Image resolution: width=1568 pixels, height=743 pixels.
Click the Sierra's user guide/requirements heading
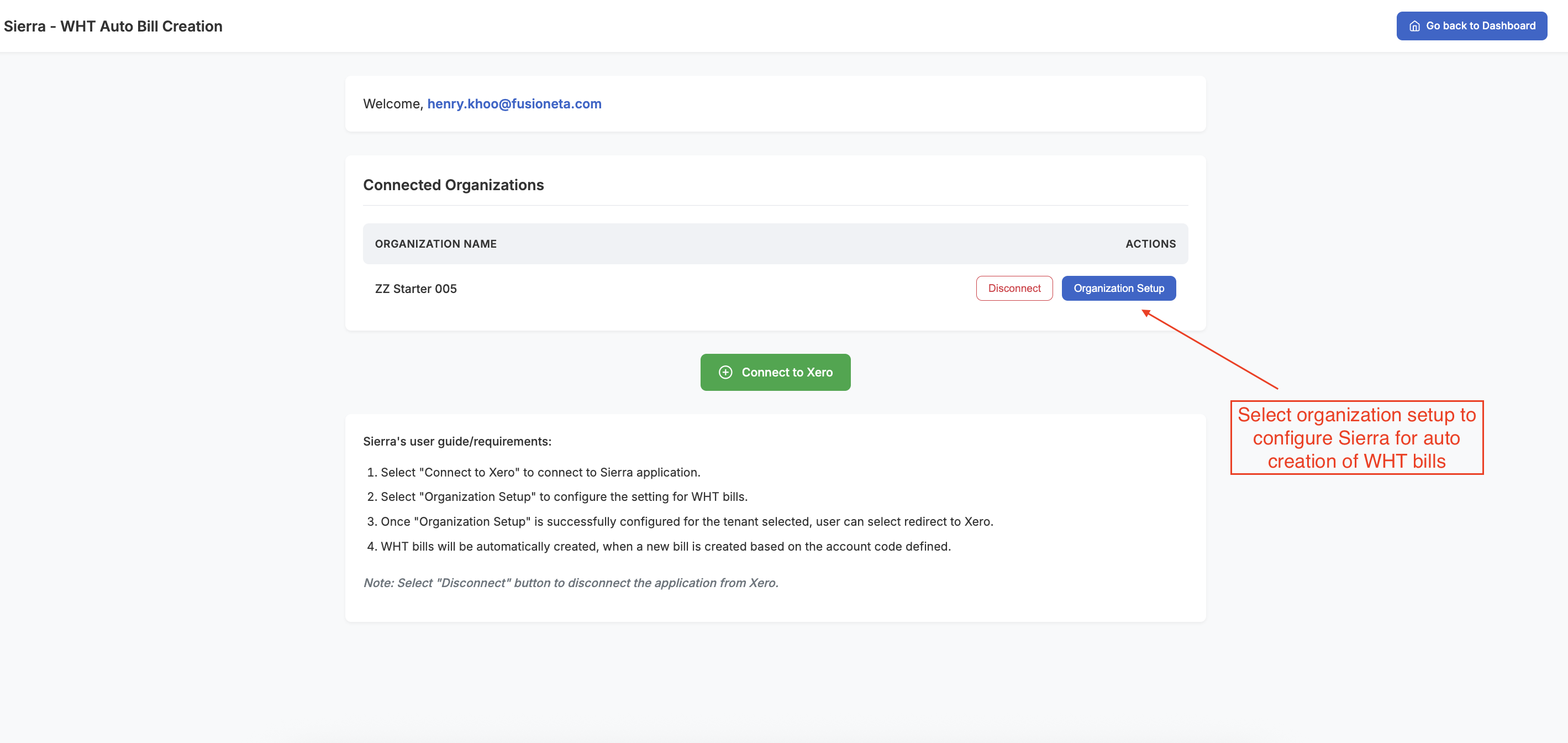[457, 442]
